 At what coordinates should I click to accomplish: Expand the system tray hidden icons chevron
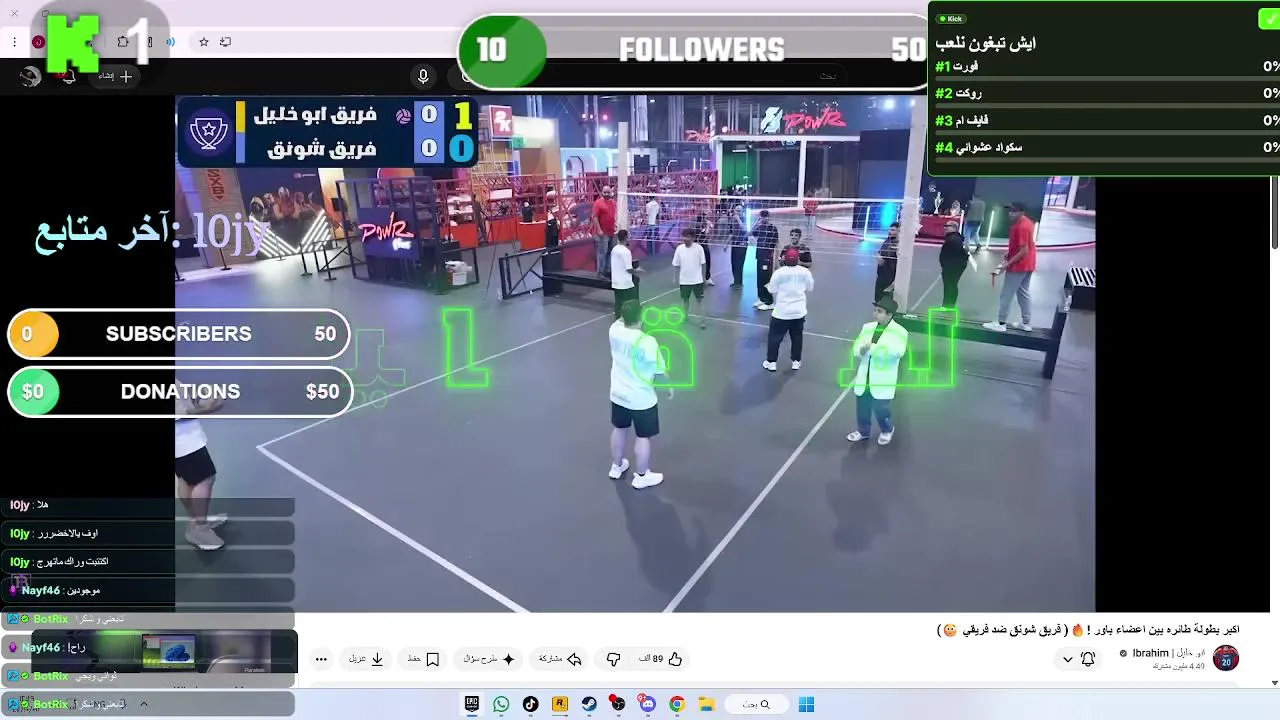[143, 704]
